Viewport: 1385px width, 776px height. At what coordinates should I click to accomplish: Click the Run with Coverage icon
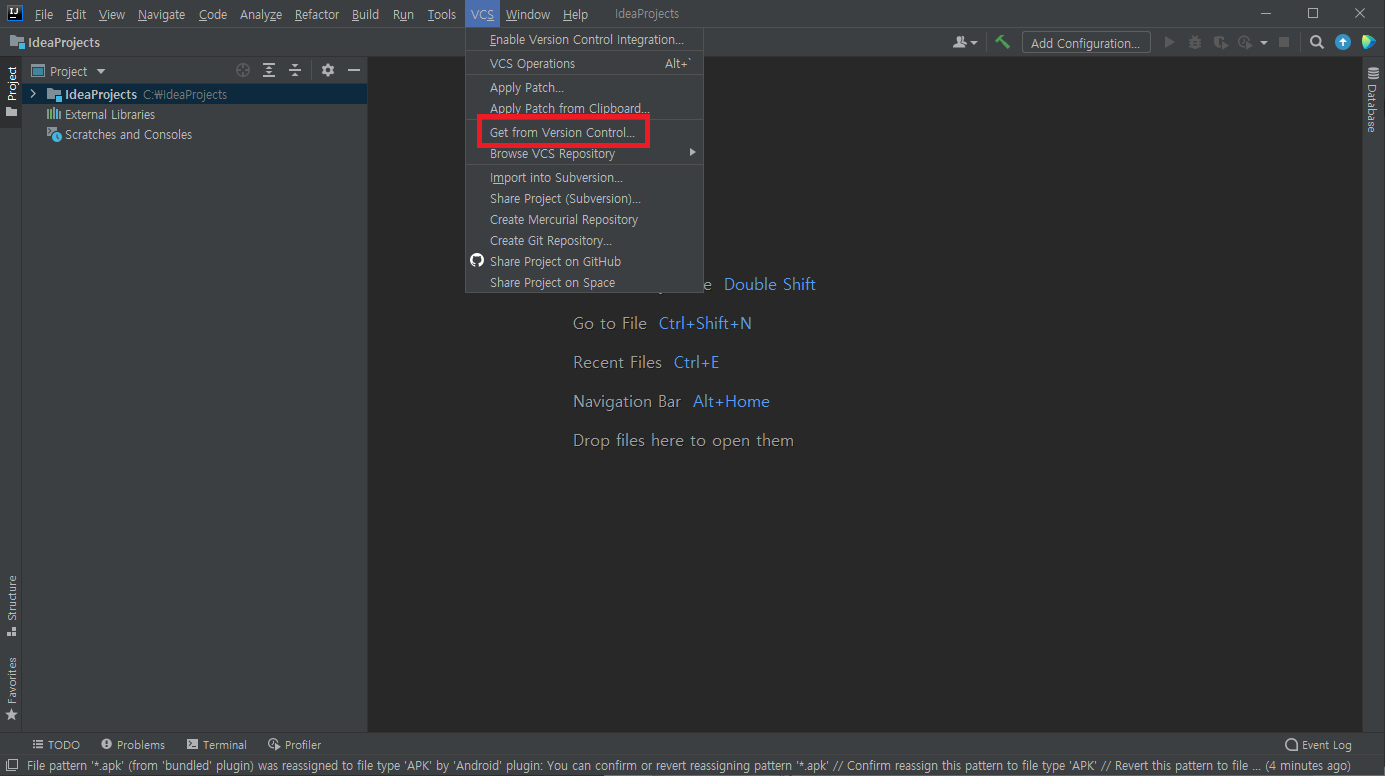1220,42
